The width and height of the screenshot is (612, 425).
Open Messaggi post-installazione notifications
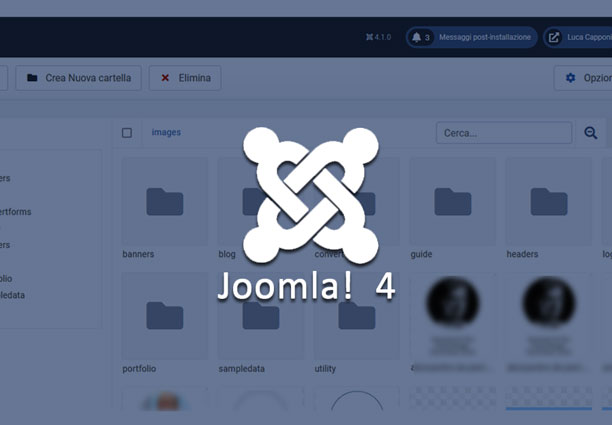click(x=471, y=37)
